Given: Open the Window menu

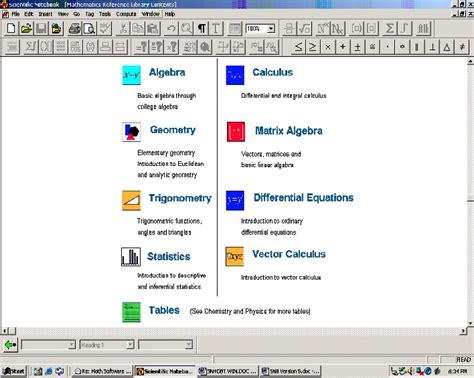Looking at the screenshot, I should (x=150, y=14).
